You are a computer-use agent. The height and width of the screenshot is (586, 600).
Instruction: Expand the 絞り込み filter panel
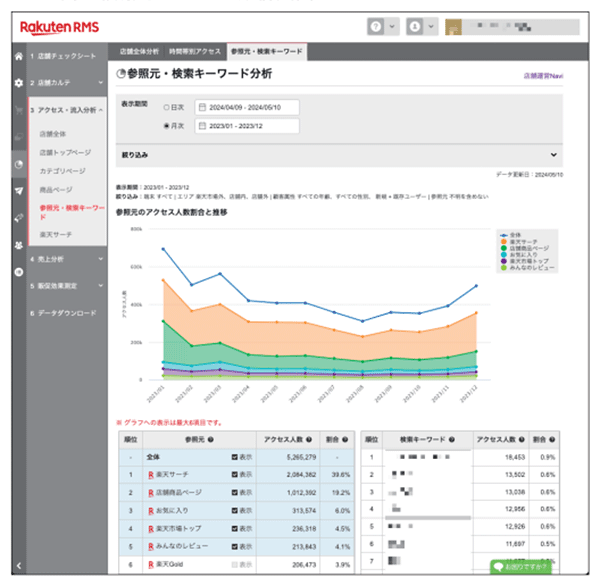tap(339, 155)
